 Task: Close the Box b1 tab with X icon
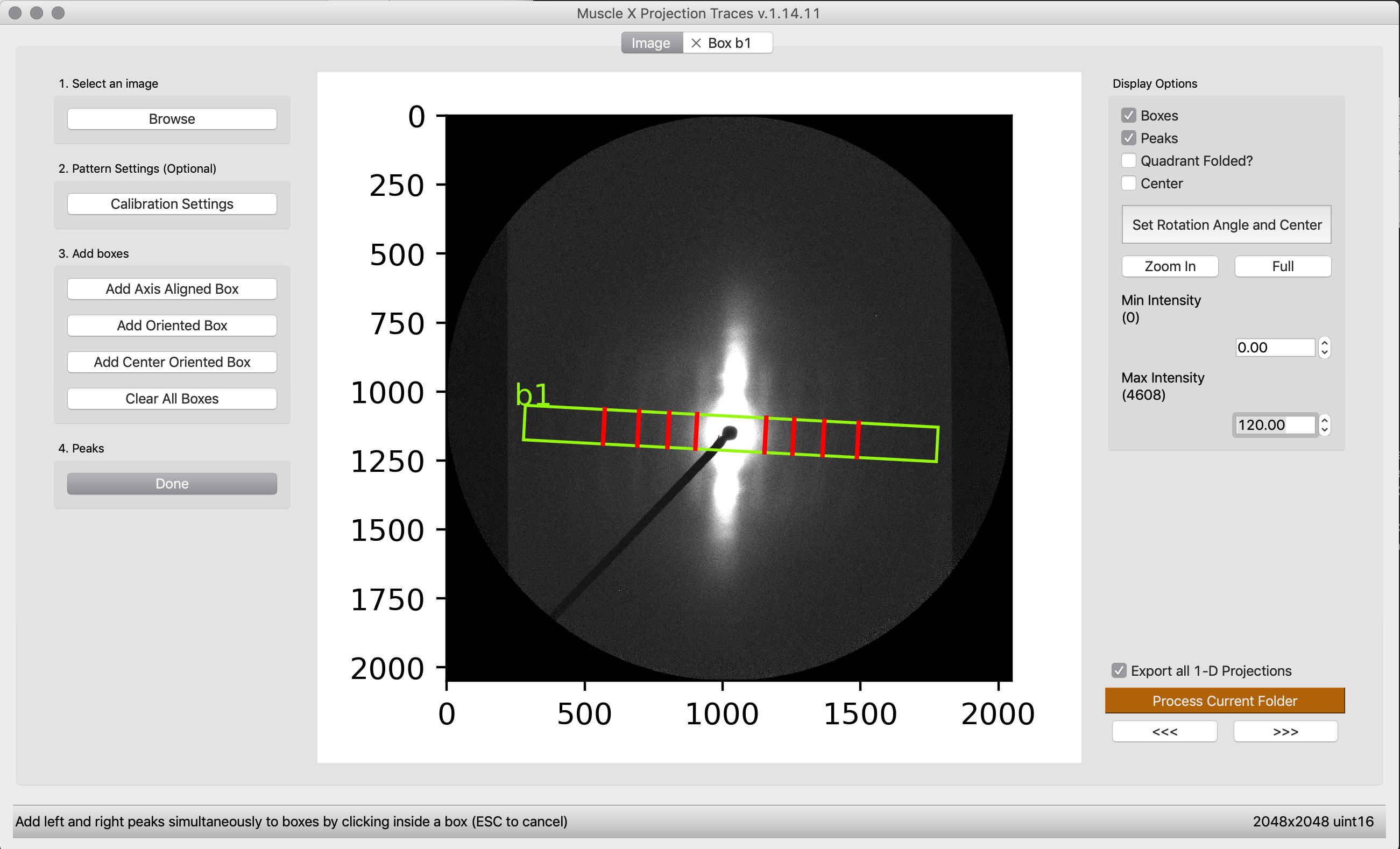[x=696, y=43]
